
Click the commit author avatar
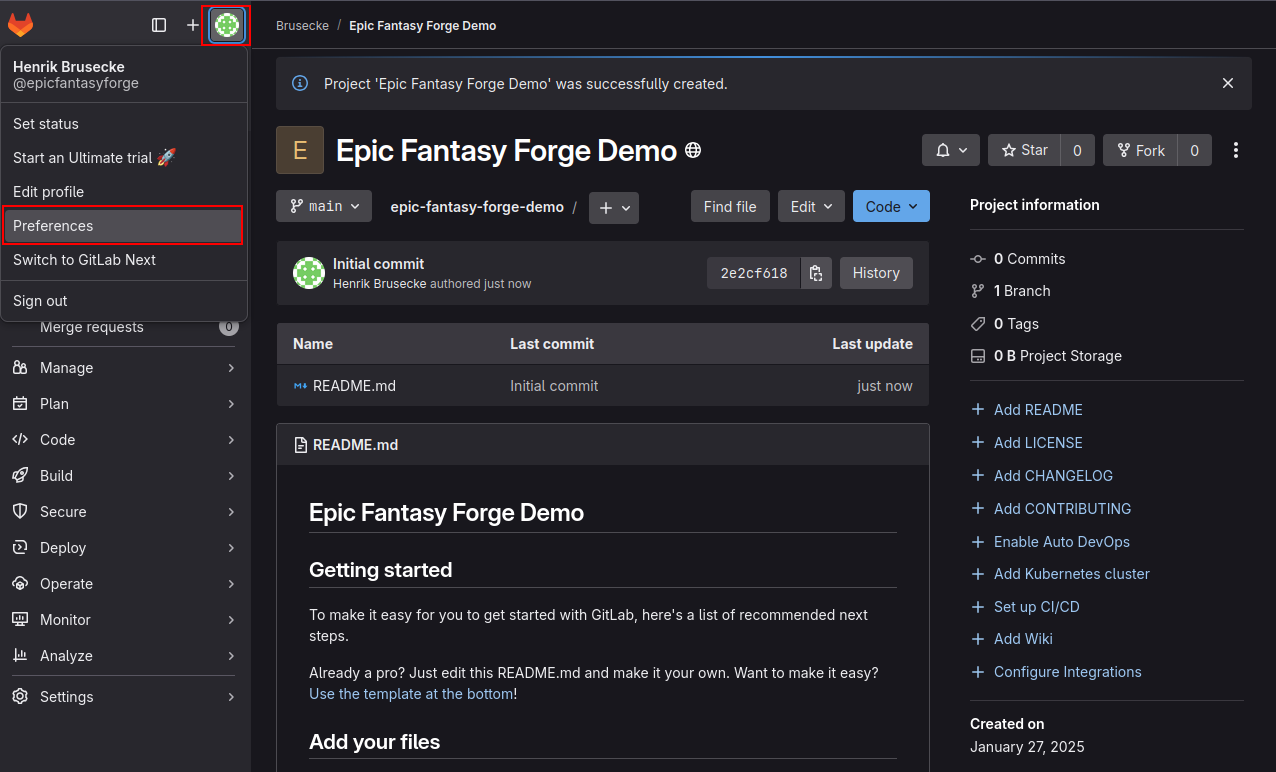pyautogui.click(x=309, y=273)
